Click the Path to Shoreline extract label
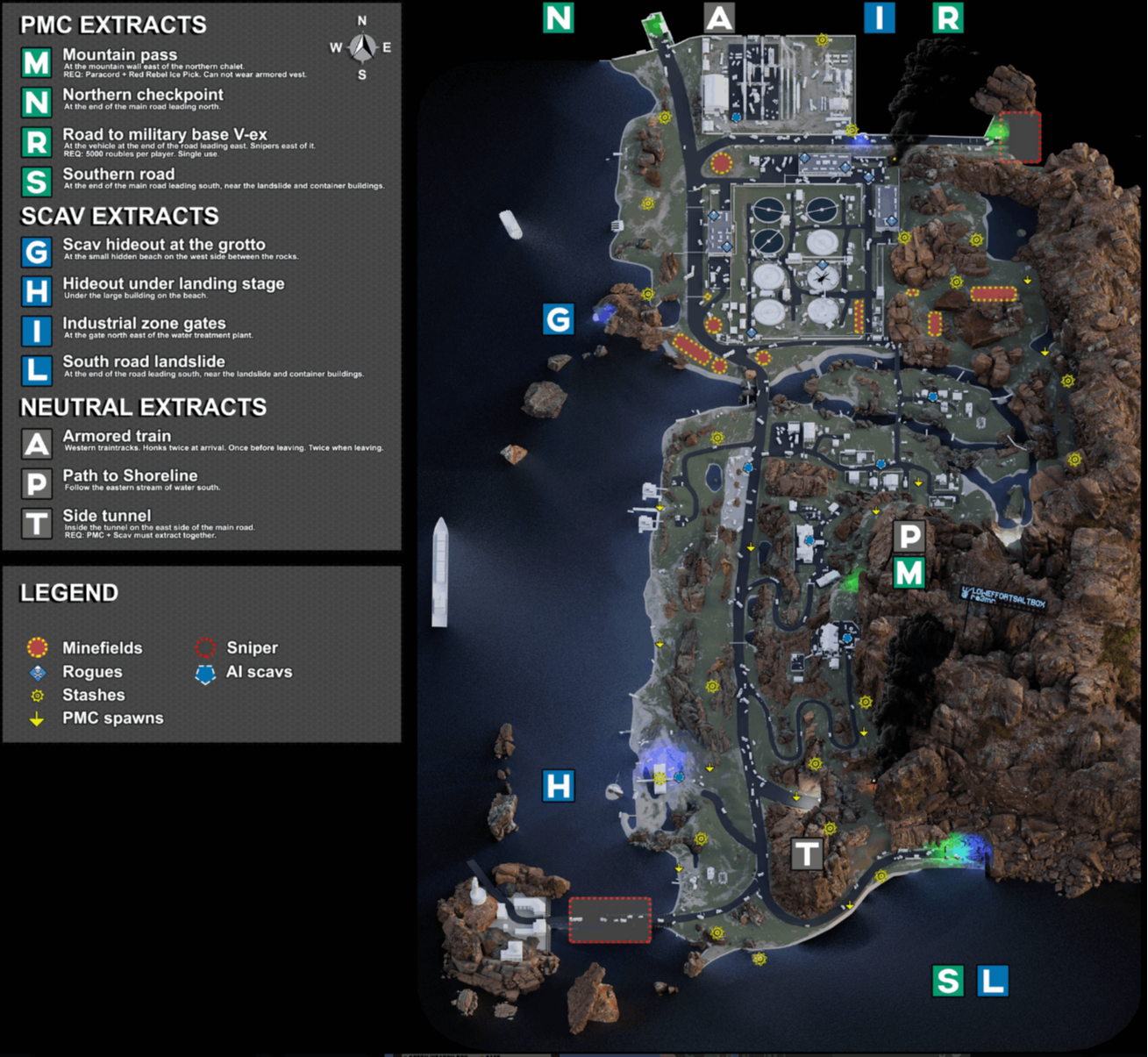This screenshot has height=1057, width=1148. (x=130, y=475)
